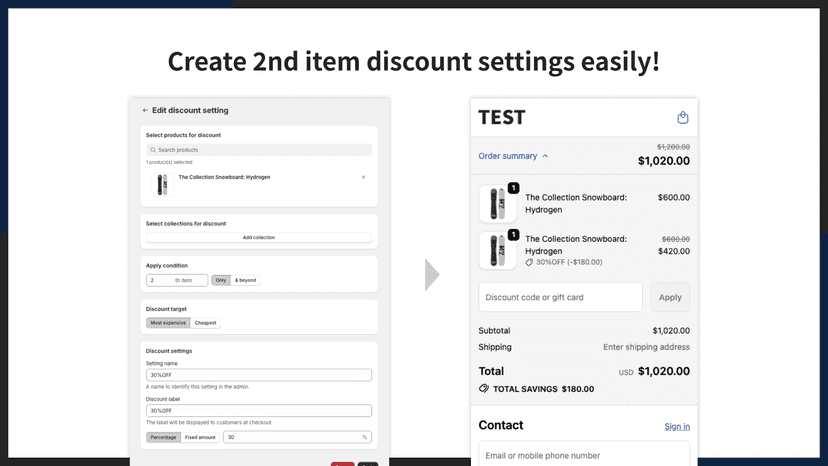Click the '1 product(s) selected' text
828x466 pixels.
169,162
